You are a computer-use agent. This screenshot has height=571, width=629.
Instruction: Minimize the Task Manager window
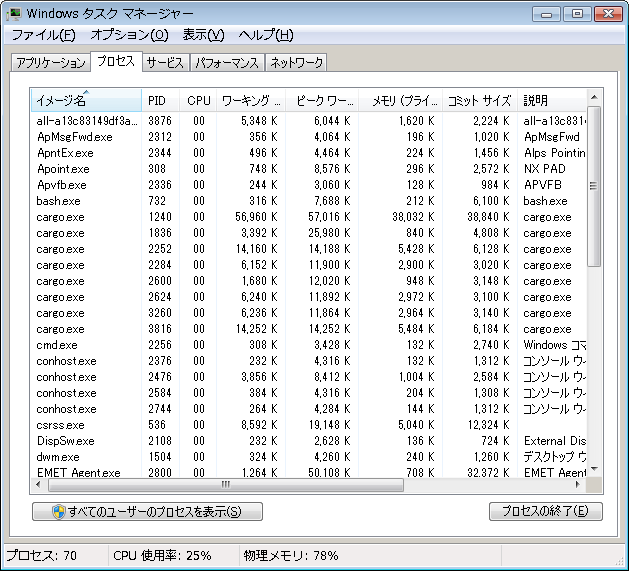pyautogui.click(x=546, y=14)
